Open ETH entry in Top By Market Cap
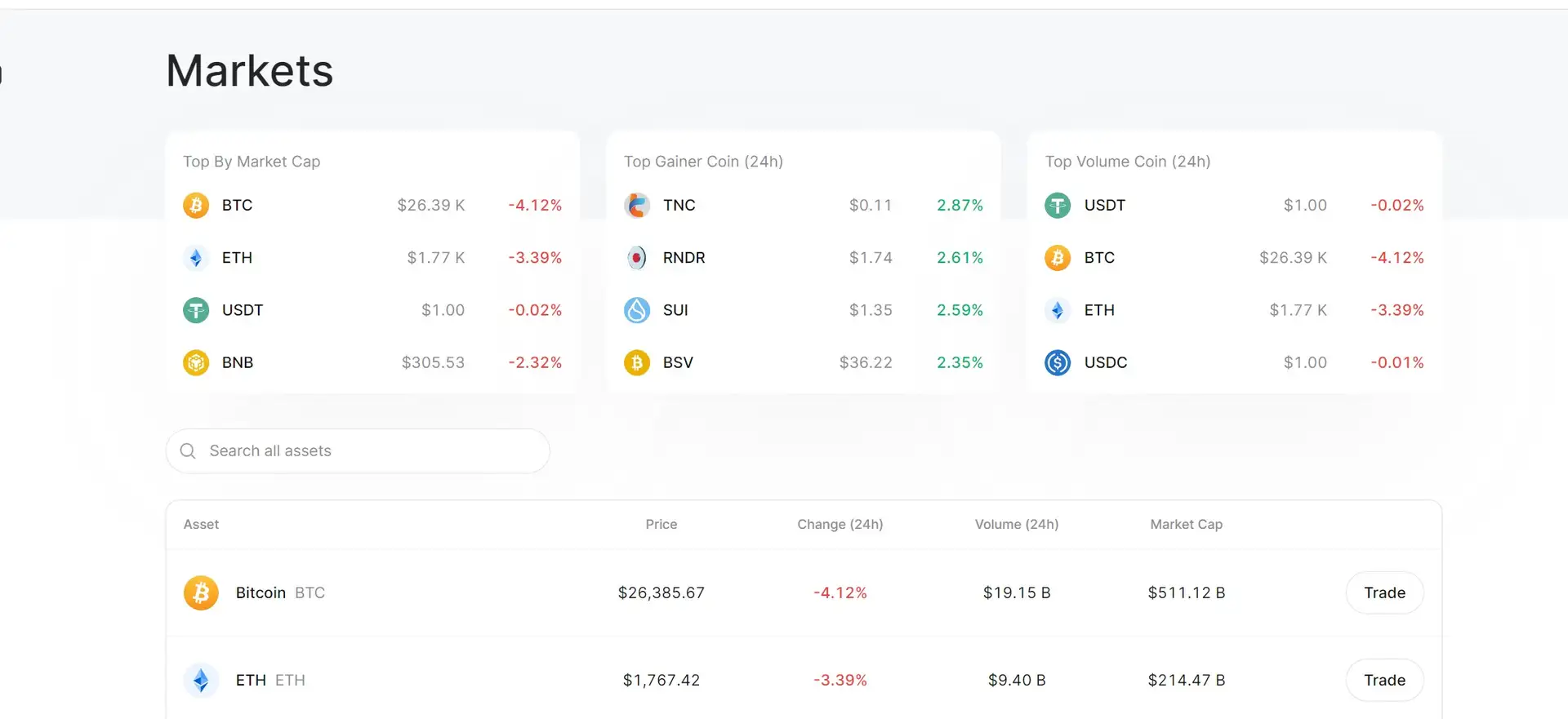Image resolution: width=1568 pixels, height=719 pixels. pos(237,258)
